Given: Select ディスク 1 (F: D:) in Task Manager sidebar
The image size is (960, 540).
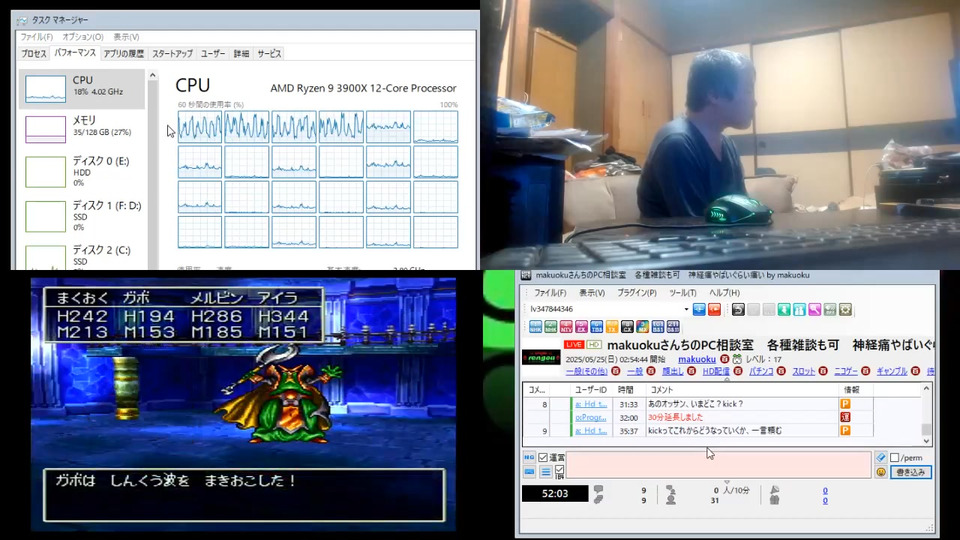Looking at the screenshot, I should coord(82,216).
